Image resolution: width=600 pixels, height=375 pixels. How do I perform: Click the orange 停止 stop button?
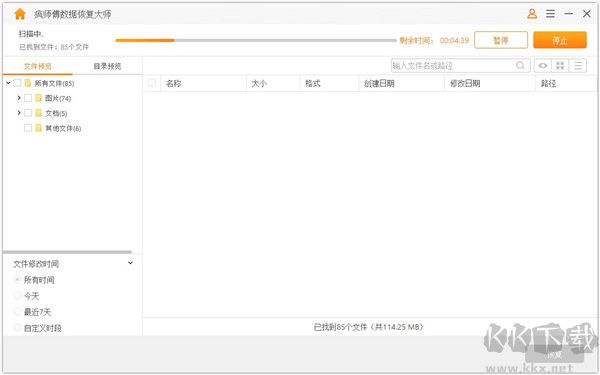pos(560,40)
